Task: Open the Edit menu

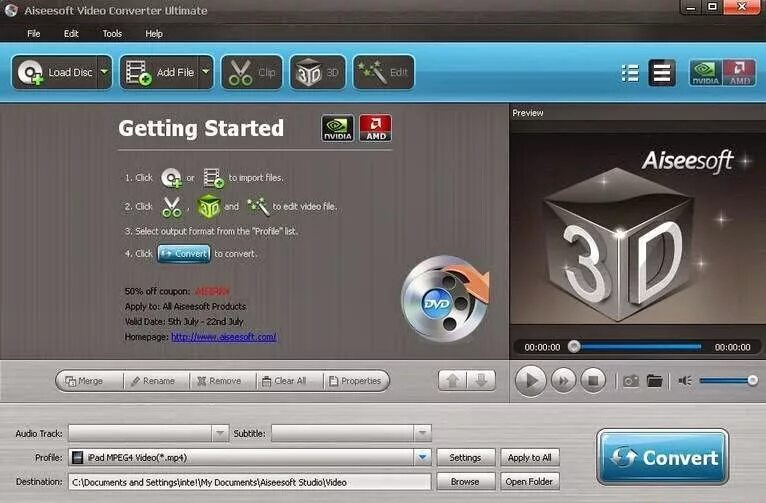Action: (x=71, y=34)
